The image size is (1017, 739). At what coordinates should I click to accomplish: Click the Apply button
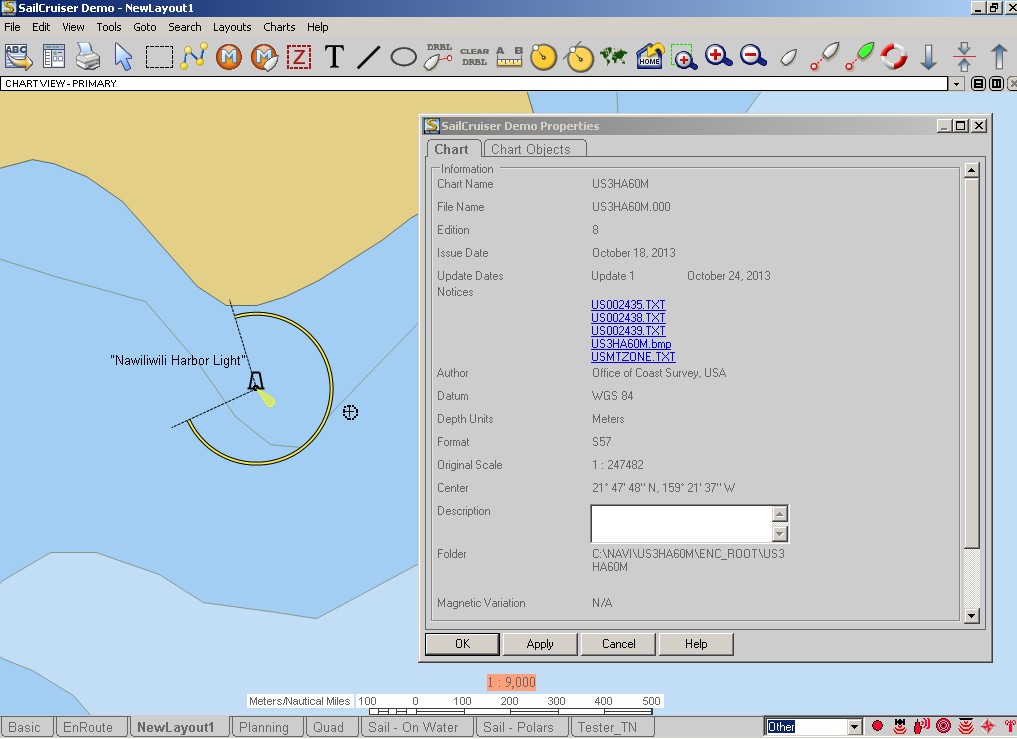click(x=540, y=644)
